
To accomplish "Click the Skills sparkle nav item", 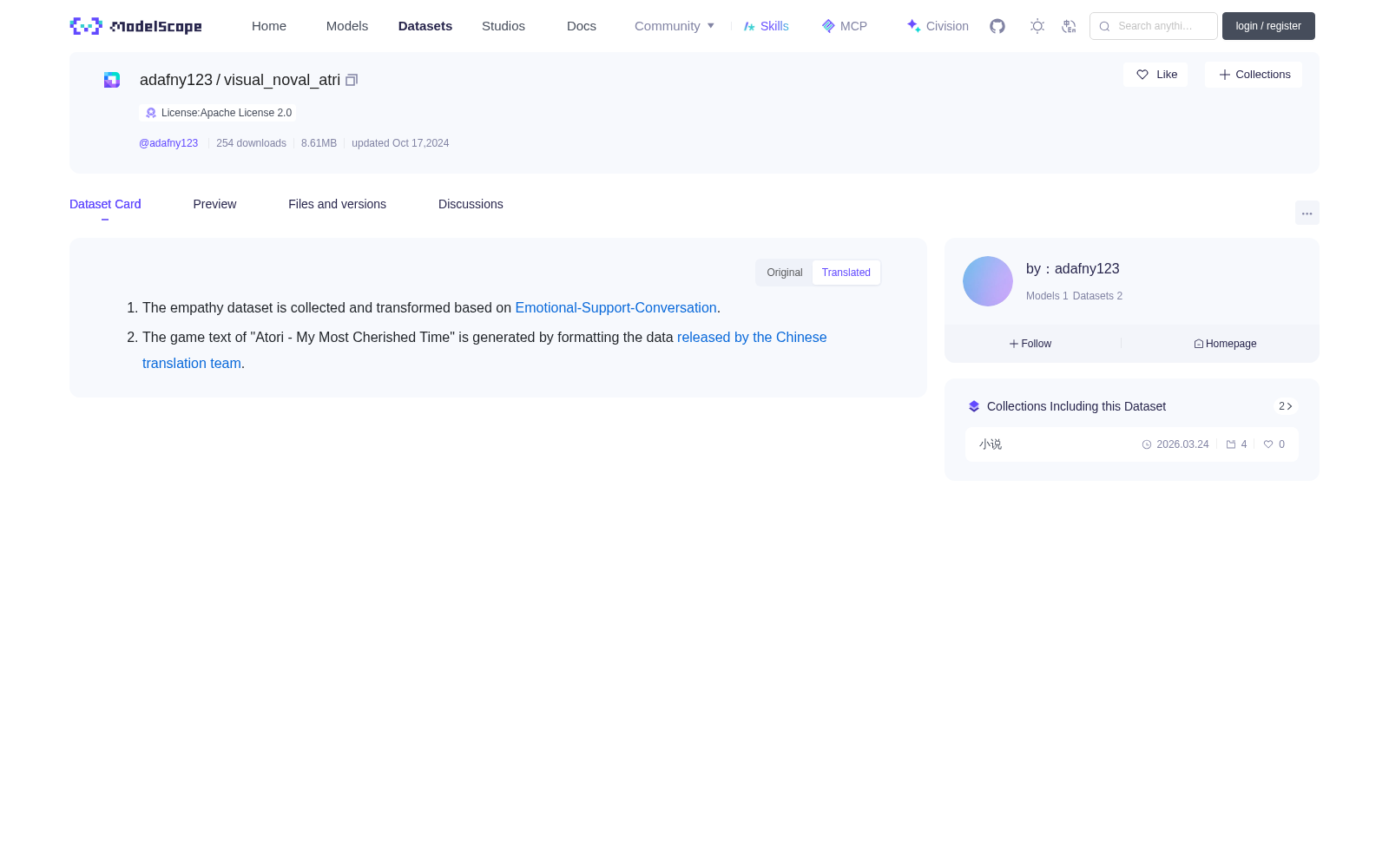I will (766, 26).
